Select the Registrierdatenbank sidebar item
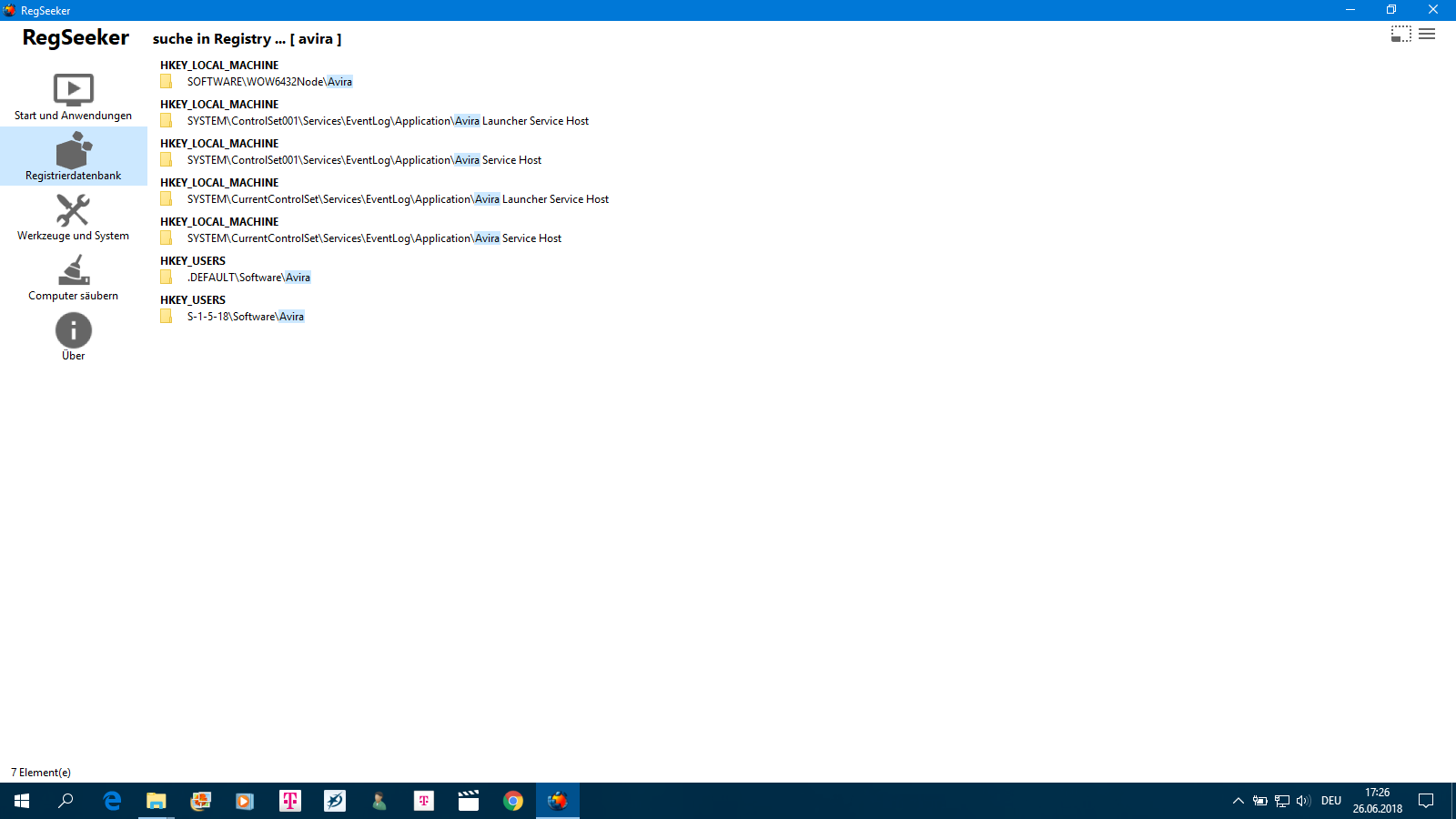The image size is (1456, 819). coord(73,157)
